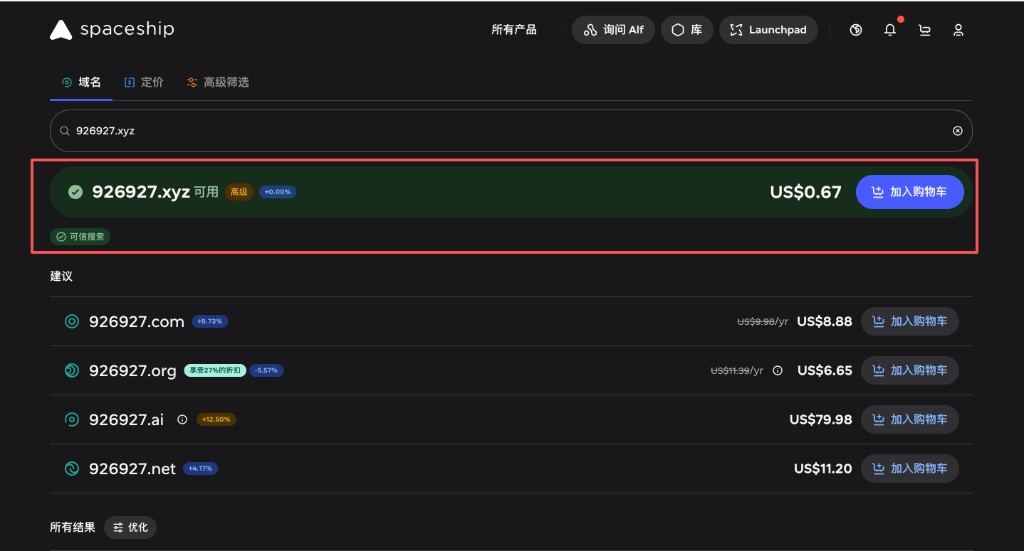Add 926927.net to cart
The height and width of the screenshot is (551, 1024).
(x=910, y=468)
